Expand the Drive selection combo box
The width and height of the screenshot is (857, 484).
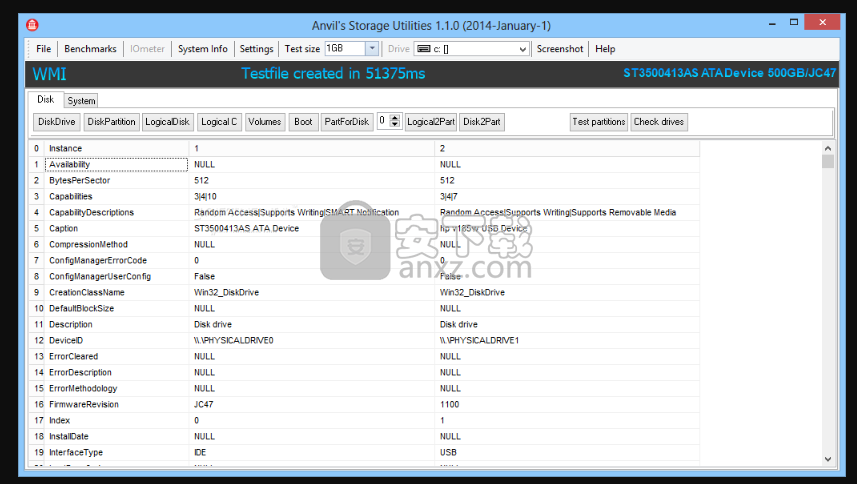point(521,49)
